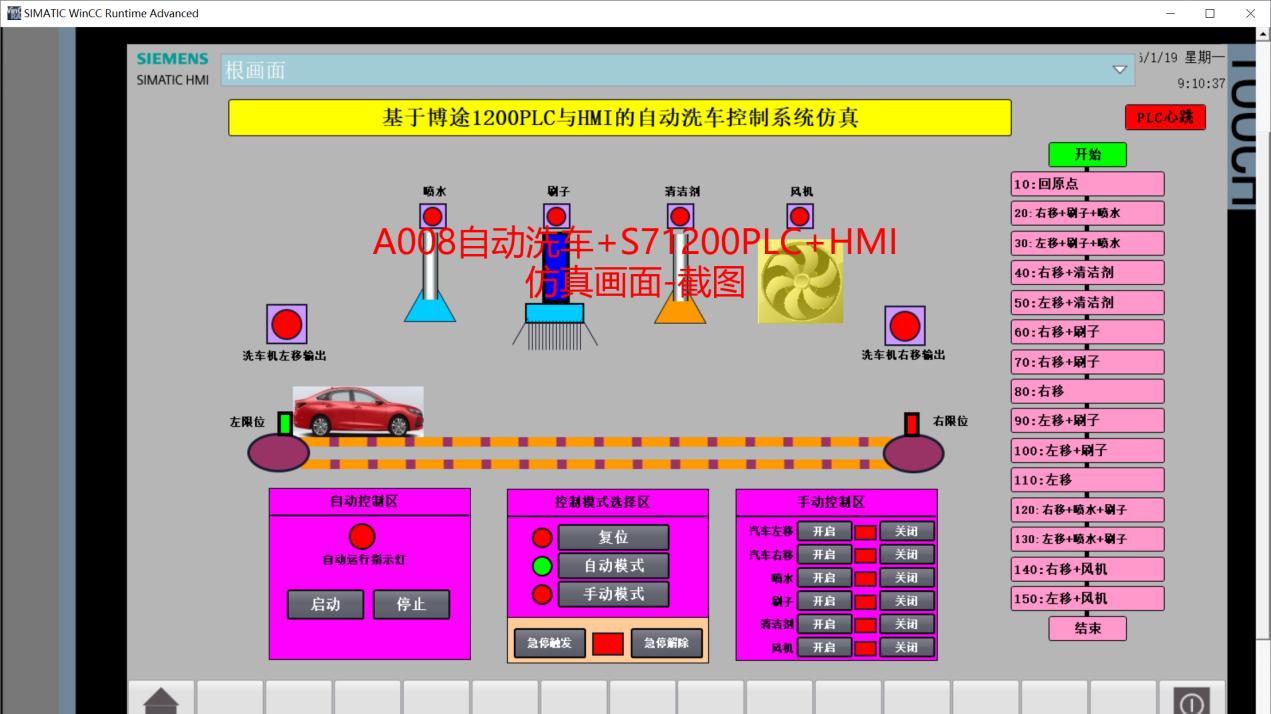Click the golden 风机 fan blade icon
1271x714 pixels.
pos(799,283)
